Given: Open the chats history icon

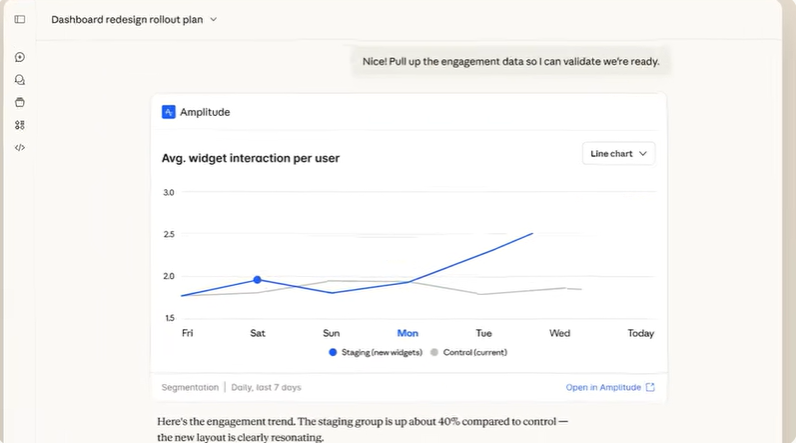Looking at the screenshot, I should 20,80.
